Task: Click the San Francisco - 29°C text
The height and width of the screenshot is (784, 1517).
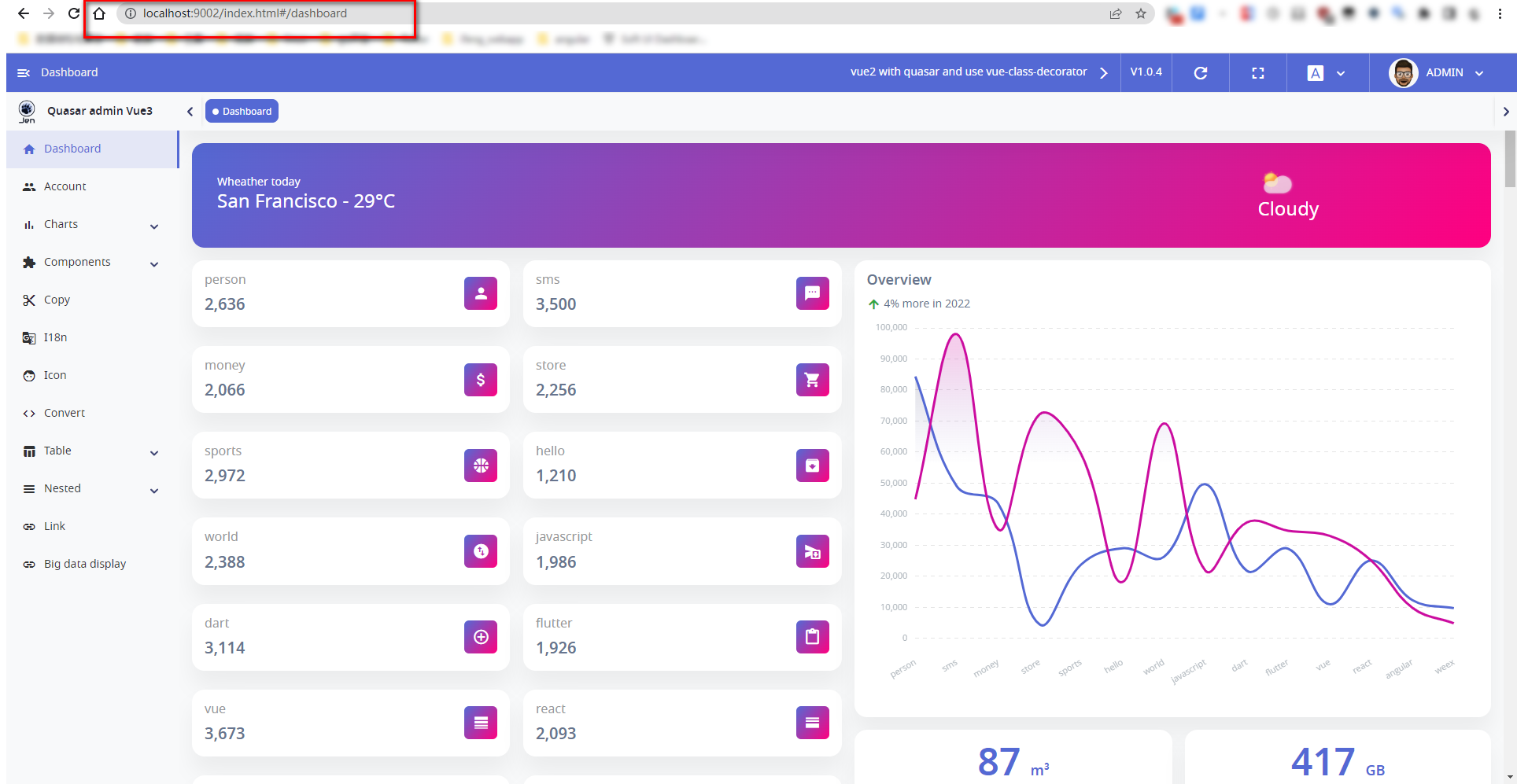Action: [x=306, y=201]
